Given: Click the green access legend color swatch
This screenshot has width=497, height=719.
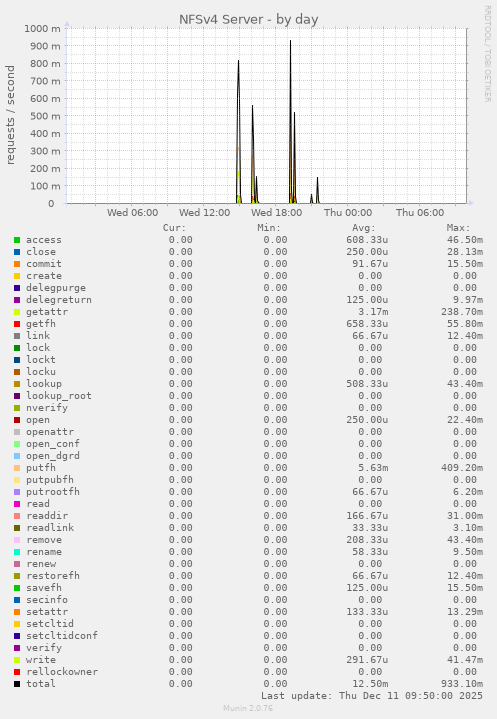Looking at the screenshot, I should click(x=17, y=240).
